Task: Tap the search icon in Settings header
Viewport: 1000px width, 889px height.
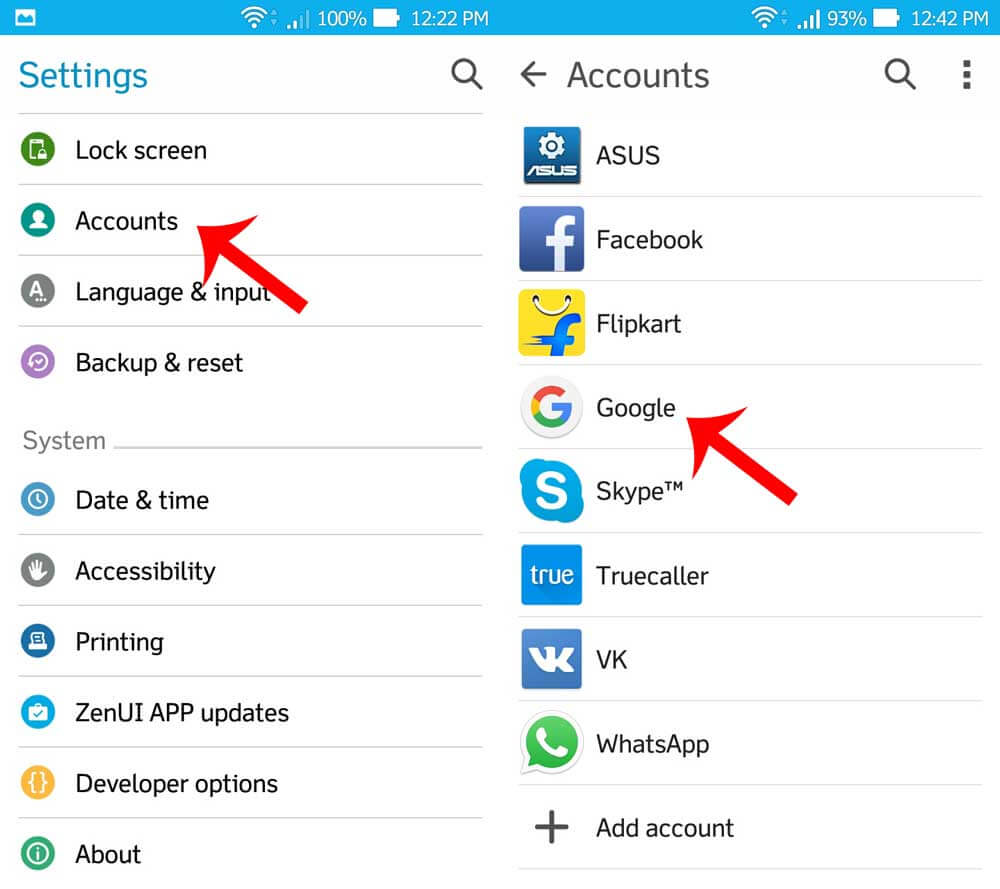Action: 466,74
